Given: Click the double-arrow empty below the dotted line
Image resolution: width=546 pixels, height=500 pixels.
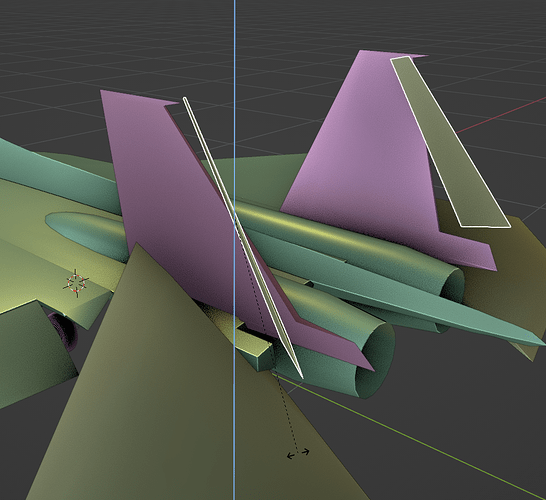Looking at the screenshot, I should tap(298, 453).
